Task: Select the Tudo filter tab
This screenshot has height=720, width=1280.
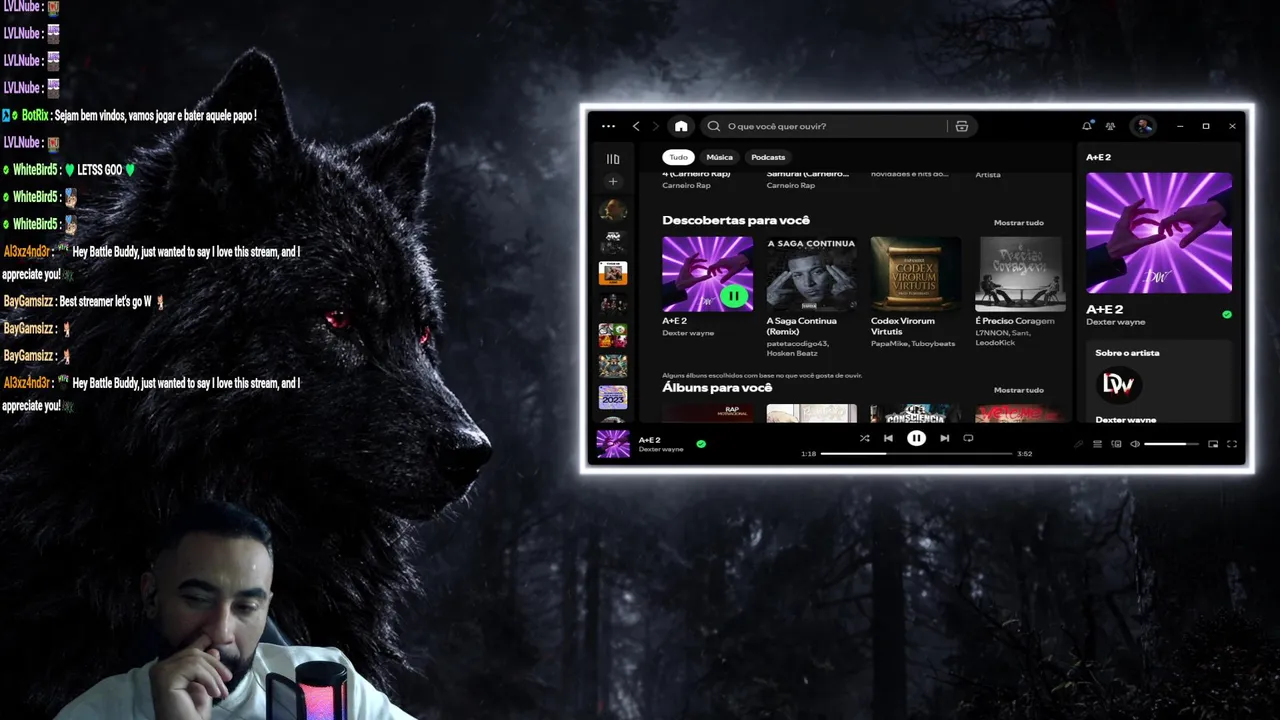Action: (679, 157)
